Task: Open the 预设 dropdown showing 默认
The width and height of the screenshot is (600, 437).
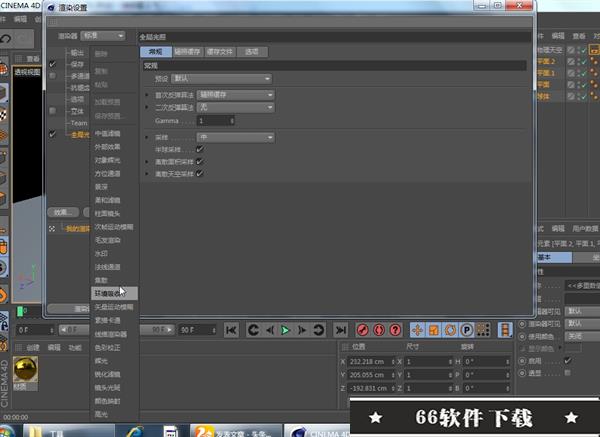Action: [x=222, y=78]
